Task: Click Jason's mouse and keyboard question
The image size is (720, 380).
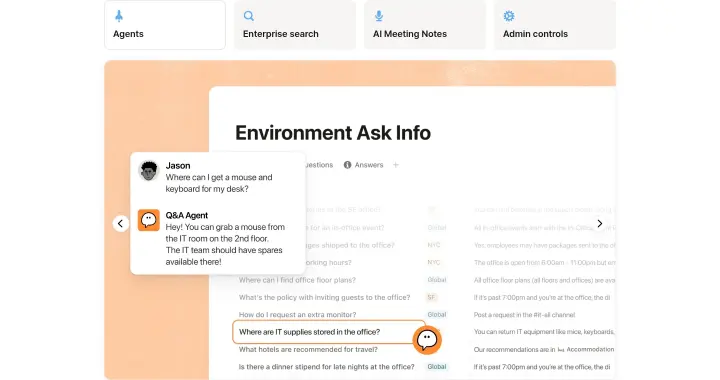Action: pos(219,183)
